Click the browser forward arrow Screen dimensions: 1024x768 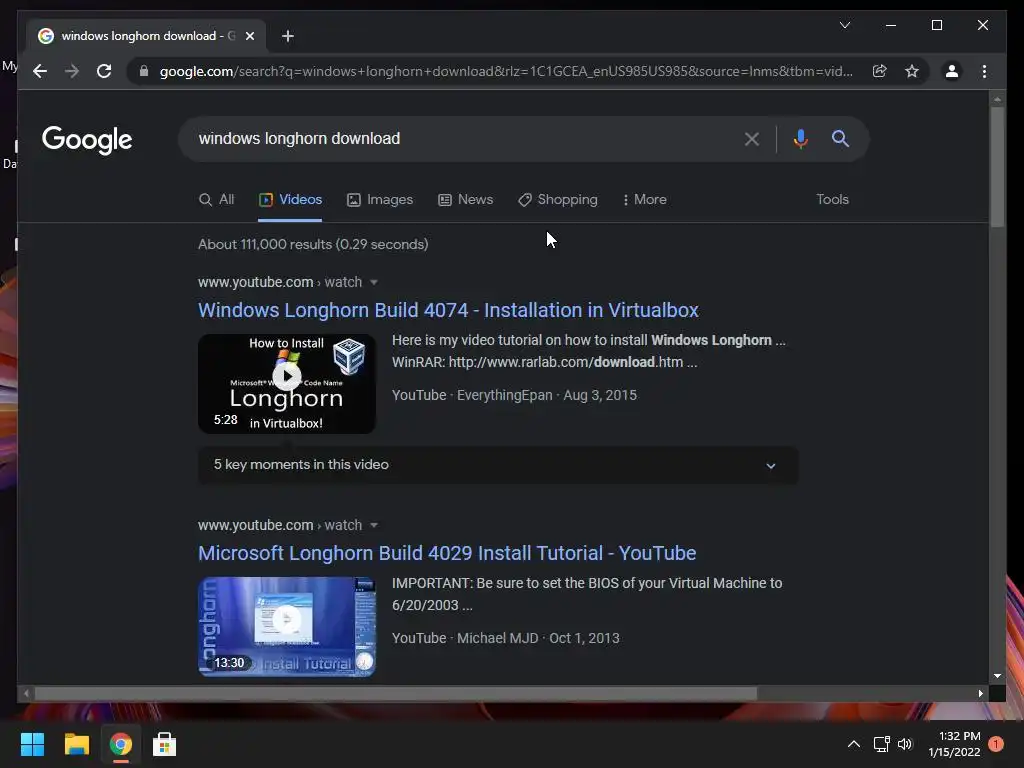pyautogui.click(x=72, y=71)
